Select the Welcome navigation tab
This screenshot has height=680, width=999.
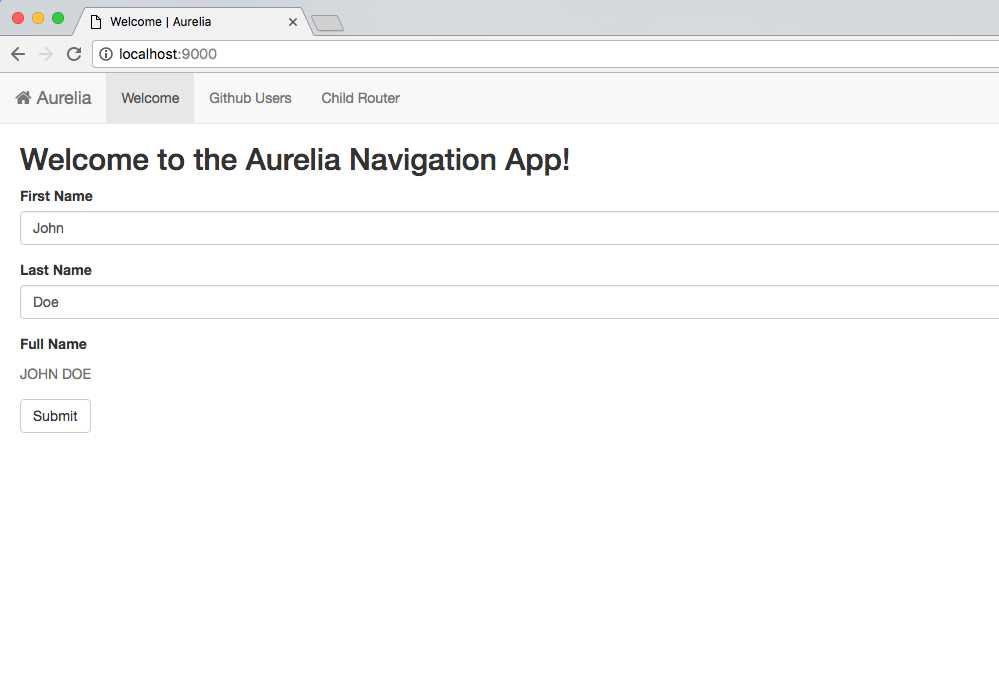click(x=150, y=98)
